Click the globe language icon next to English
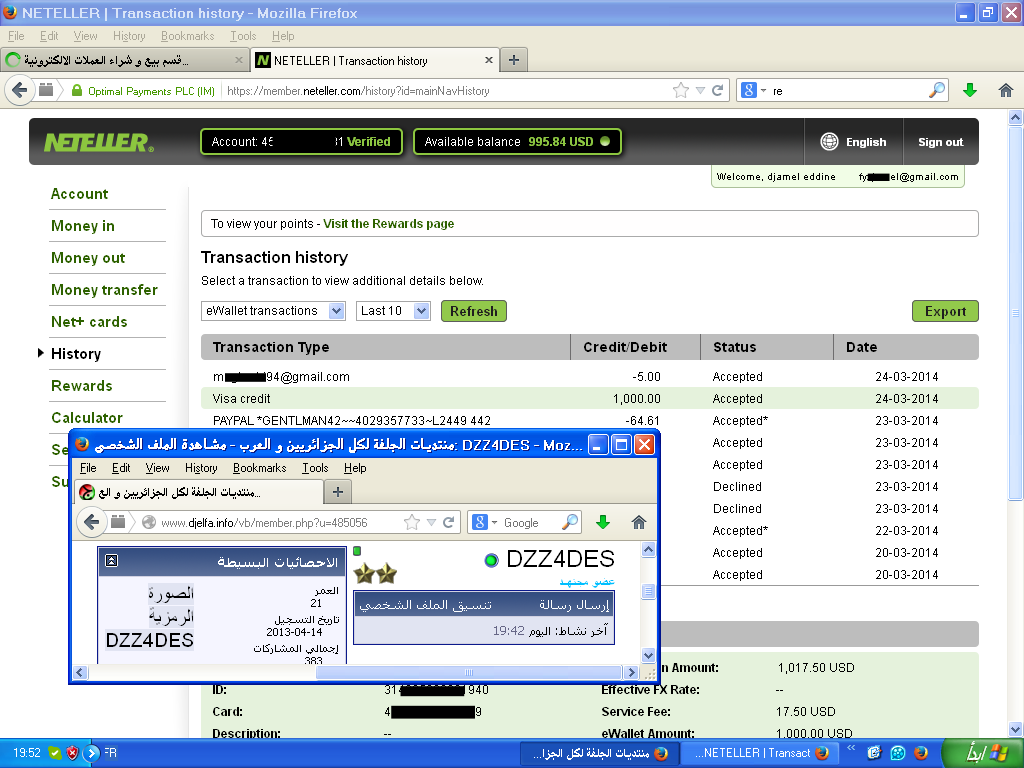The image size is (1024, 768). click(829, 142)
